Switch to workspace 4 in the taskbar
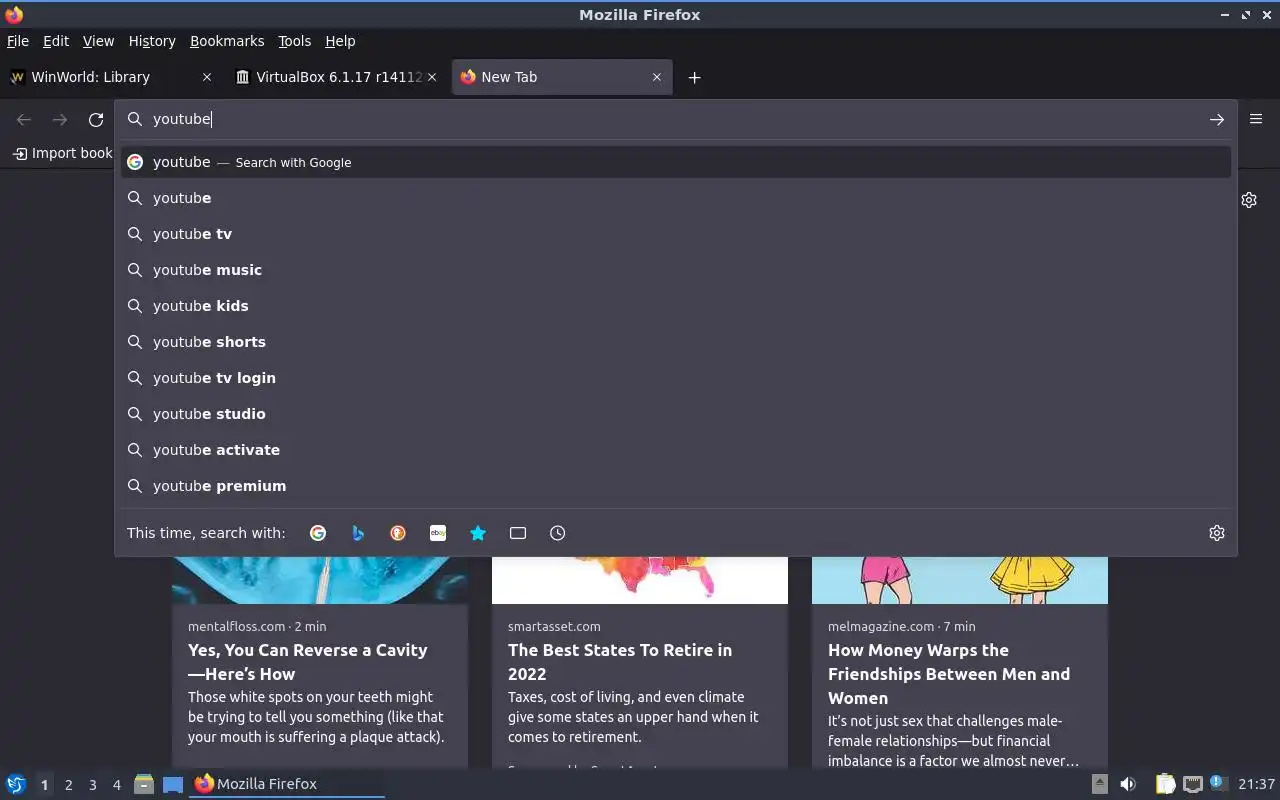 [x=116, y=785]
